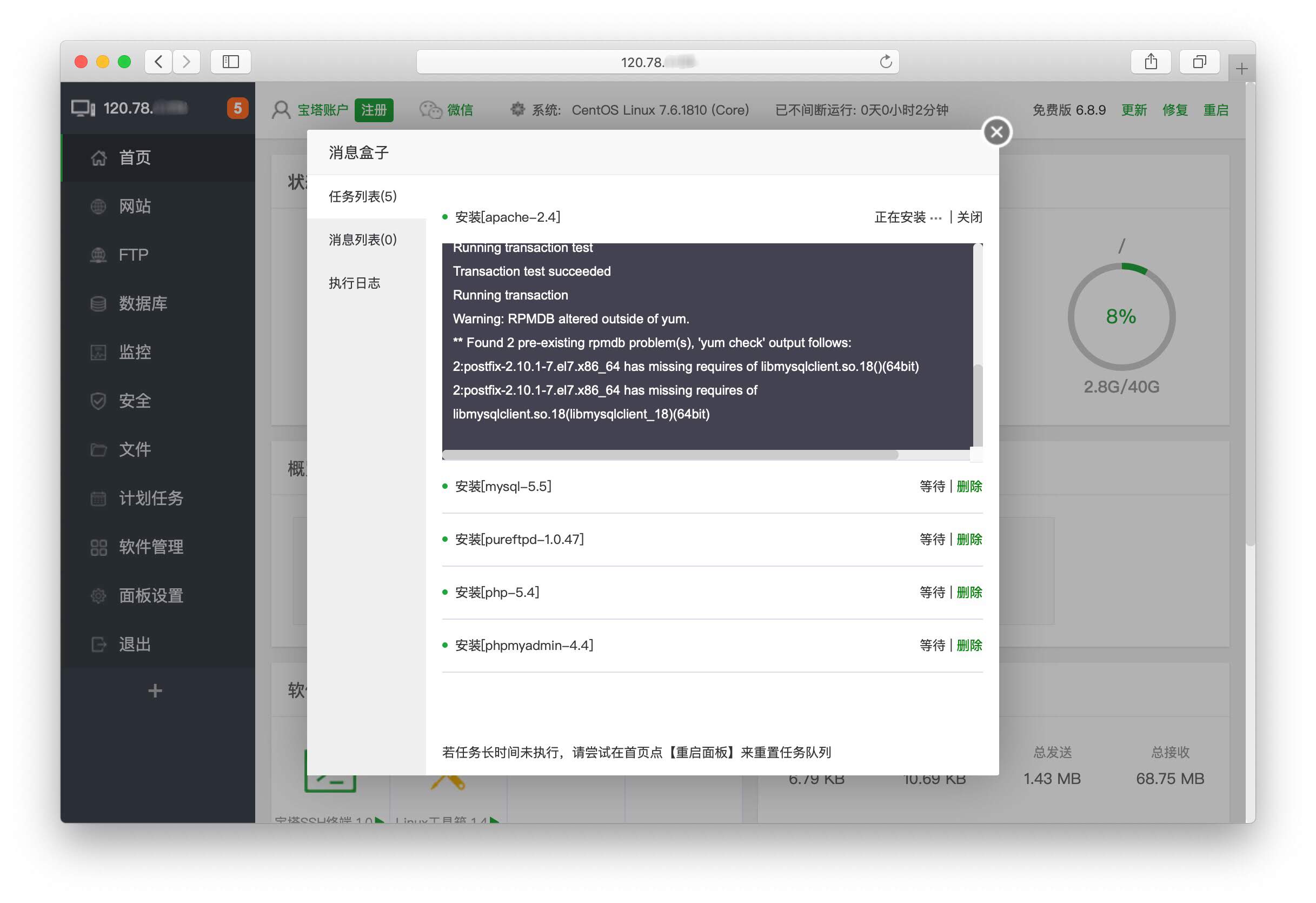Image resolution: width=1316 pixels, height=903 pixels.
Task: Toggle the Safari sidebar button
Action: (230, 62)
